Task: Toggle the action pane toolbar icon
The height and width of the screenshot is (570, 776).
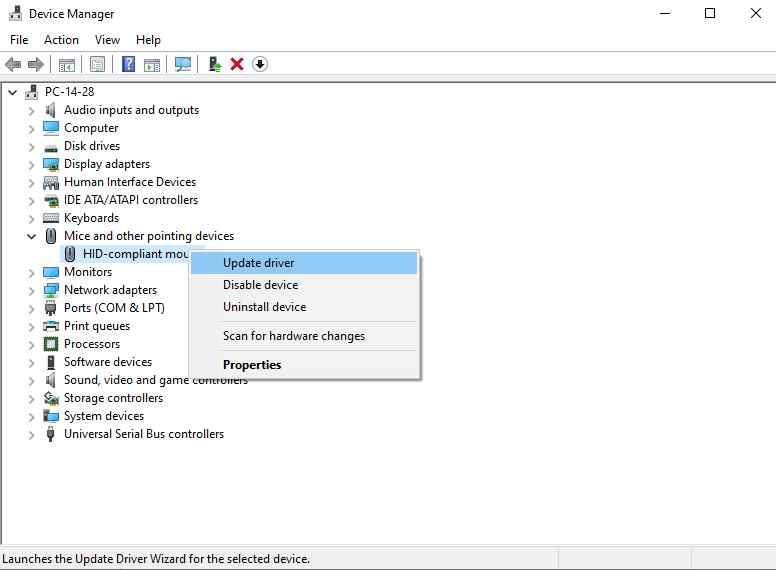Action: tap(152, 64)
